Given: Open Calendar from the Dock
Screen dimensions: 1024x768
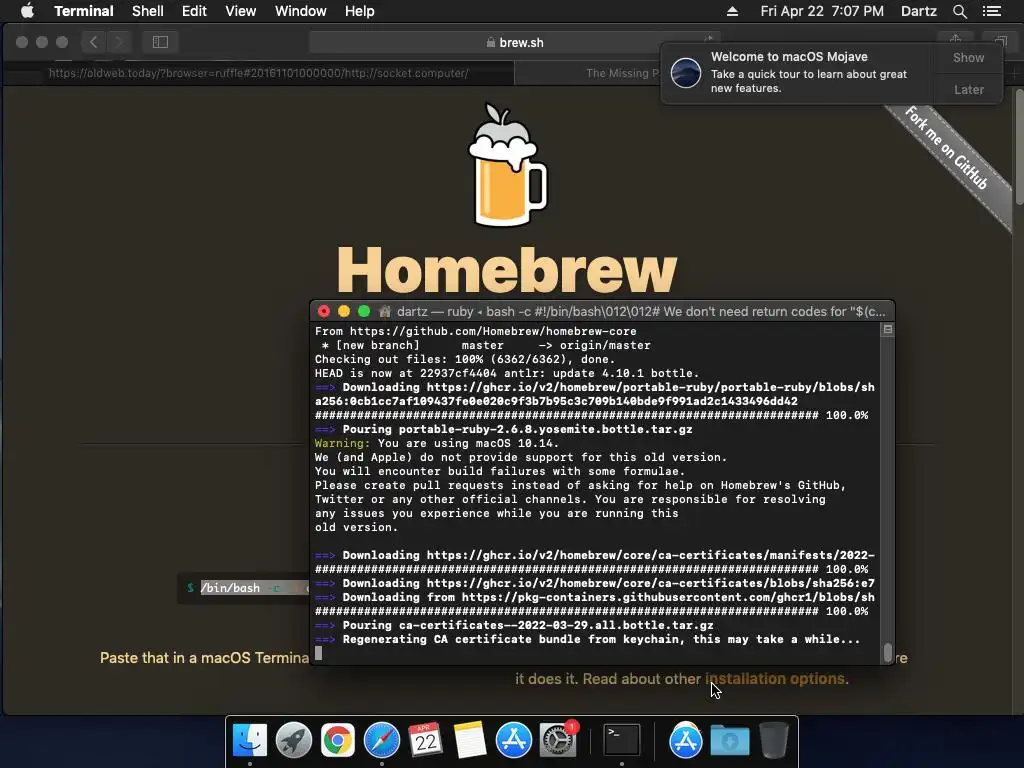Looking at the screenshot, I should point(425,740).
